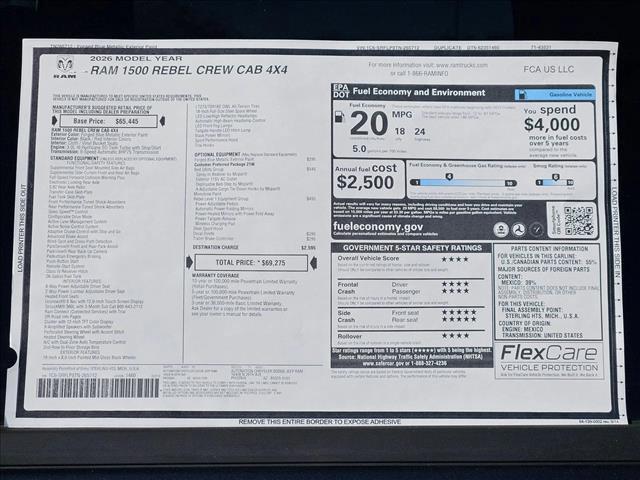Click 'STERLING HTS, MICH., U.S.A.' assembly point

coord(542,316)
